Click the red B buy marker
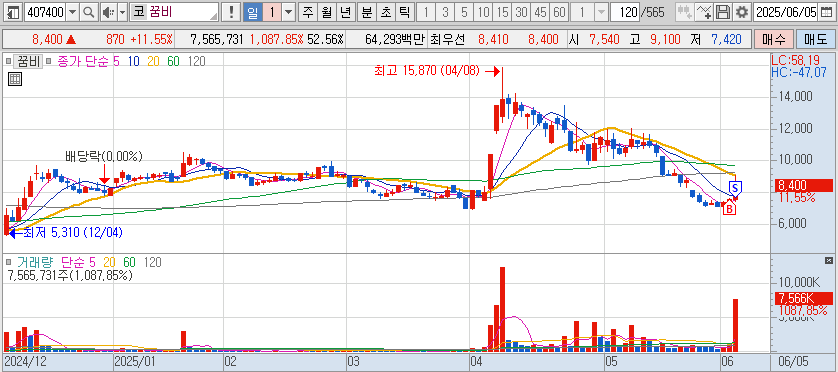This screenshot has height=372, width=838. 729,209
